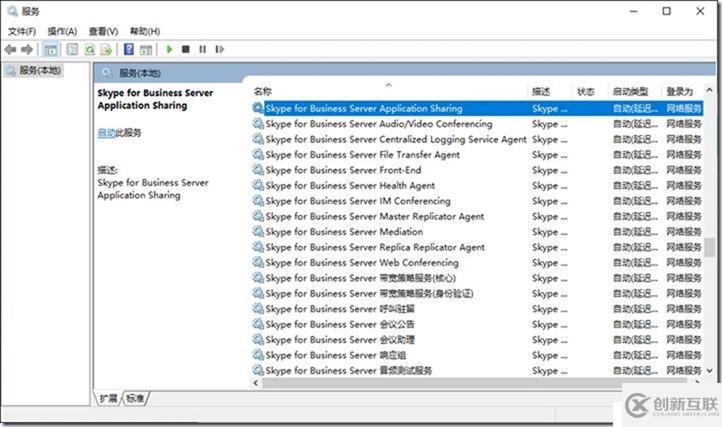Viewport: 722px width, 427px height.
Task: Sort by the 描述 column header
Action: click(x=541, y=91)
